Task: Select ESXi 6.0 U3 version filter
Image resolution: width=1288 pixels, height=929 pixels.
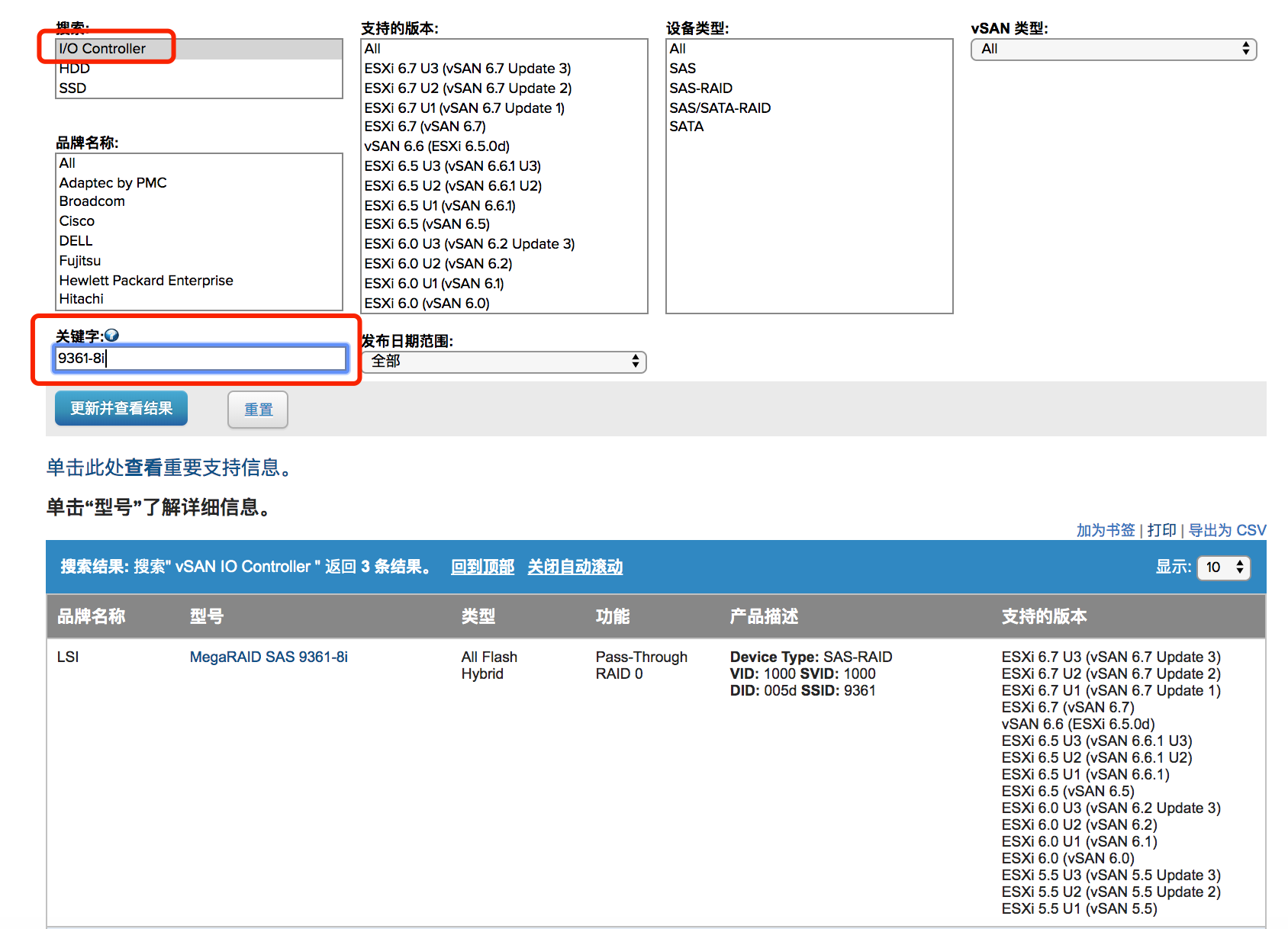Action: pos(504,244)
